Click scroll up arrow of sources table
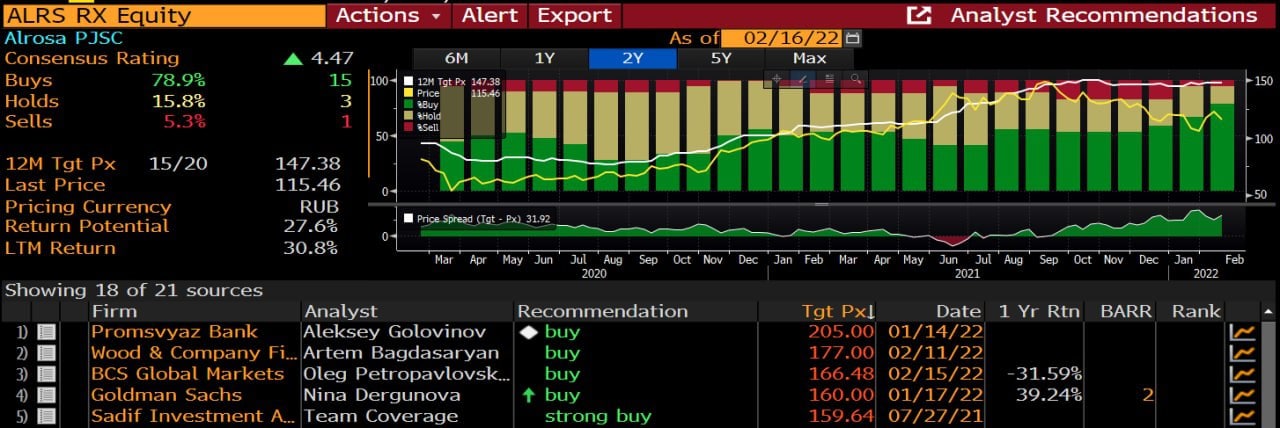This screenshot has width=1280, height=428. (x=1270, y=311)
